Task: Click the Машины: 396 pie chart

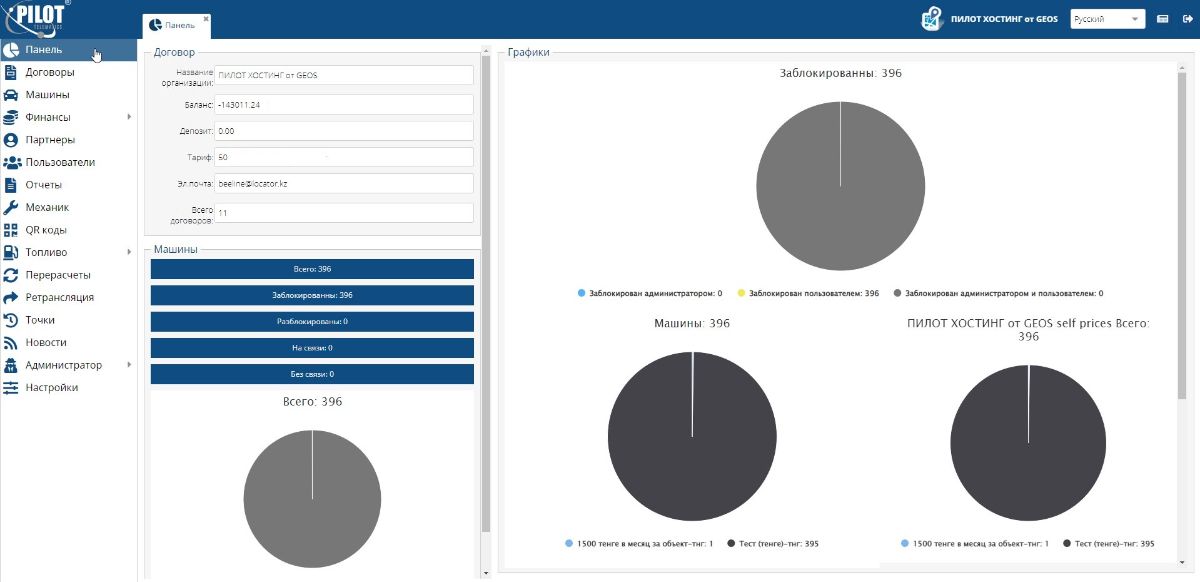Action: tap(692, 436)
